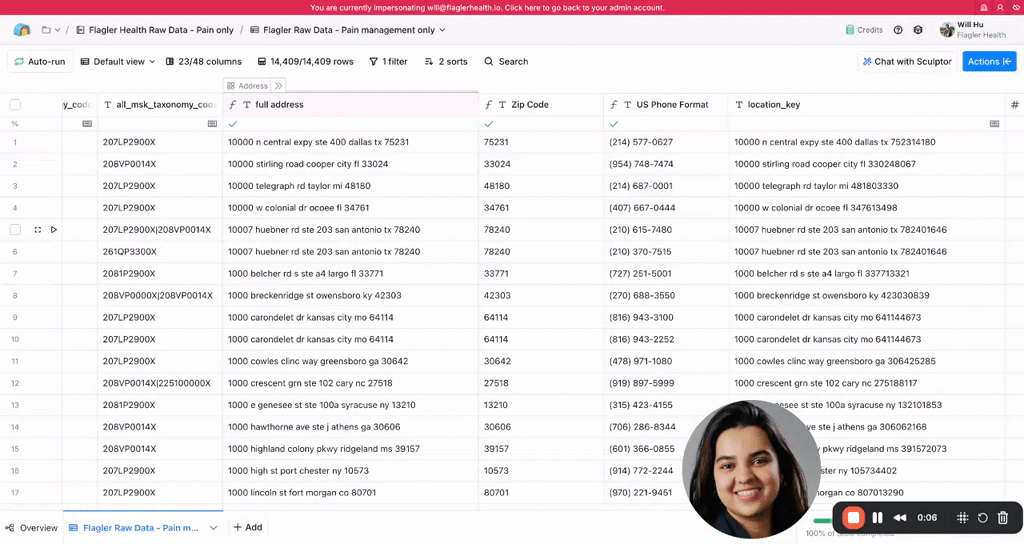Click the Chat with Sculptor button
Screen dimensions: 1024x544
pos(905,62)
